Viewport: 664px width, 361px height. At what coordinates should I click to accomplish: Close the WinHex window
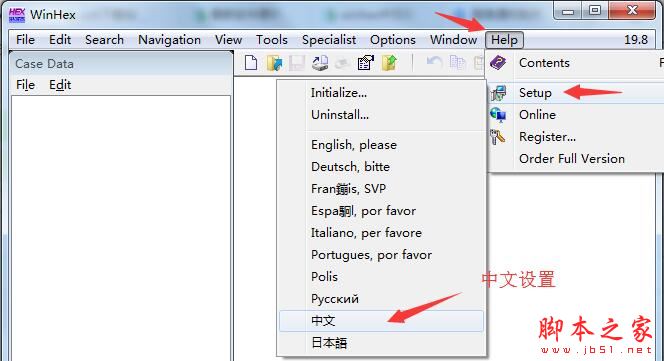[x=632, y=11]
